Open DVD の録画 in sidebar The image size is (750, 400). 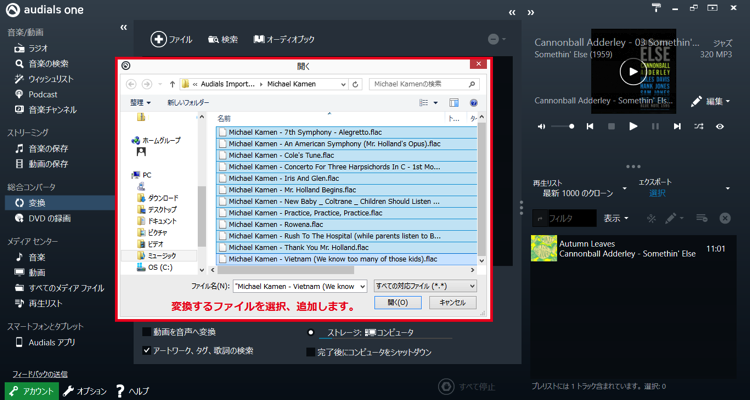[x=48, y=218]
